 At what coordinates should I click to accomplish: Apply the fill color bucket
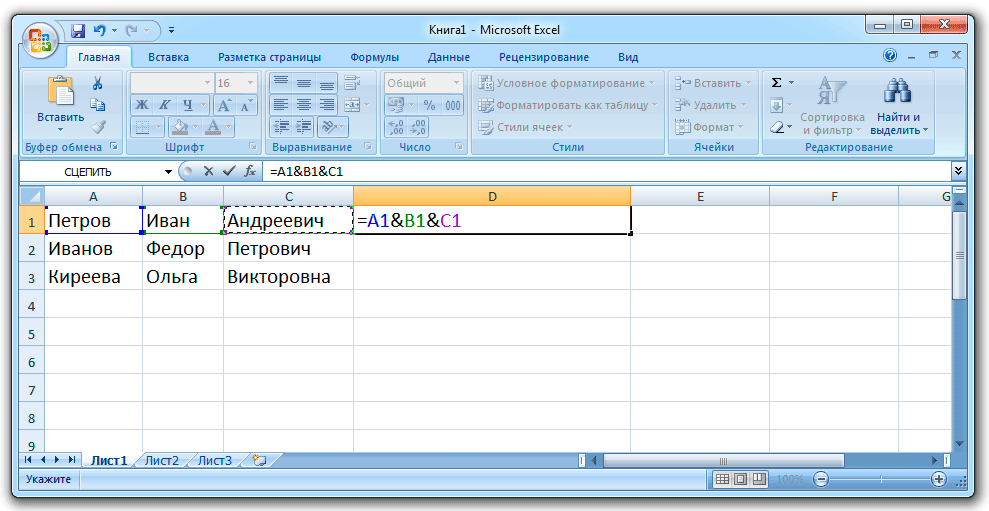pyautogui.click(x=180, y=127)
